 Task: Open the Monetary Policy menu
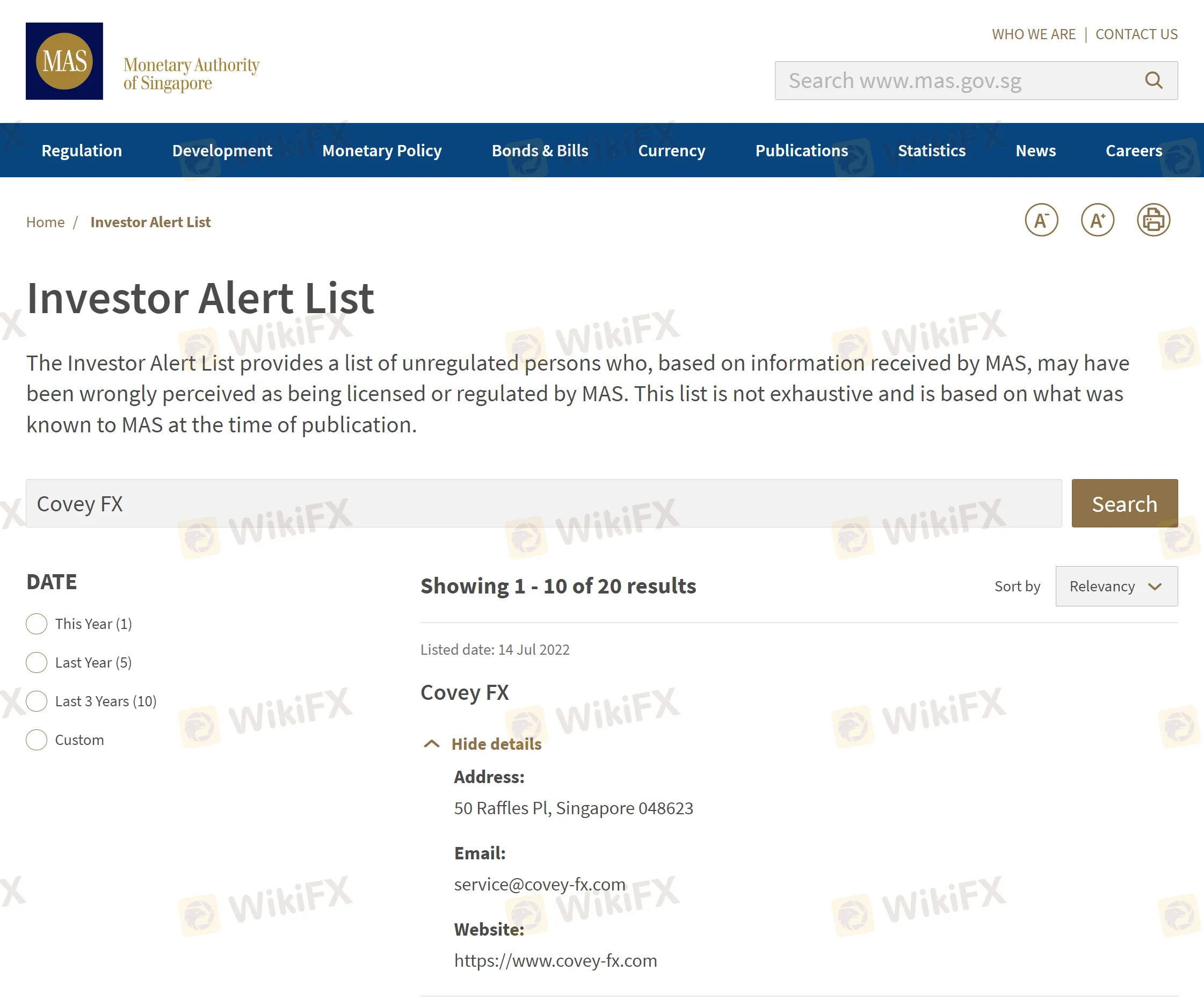point(382,150)
